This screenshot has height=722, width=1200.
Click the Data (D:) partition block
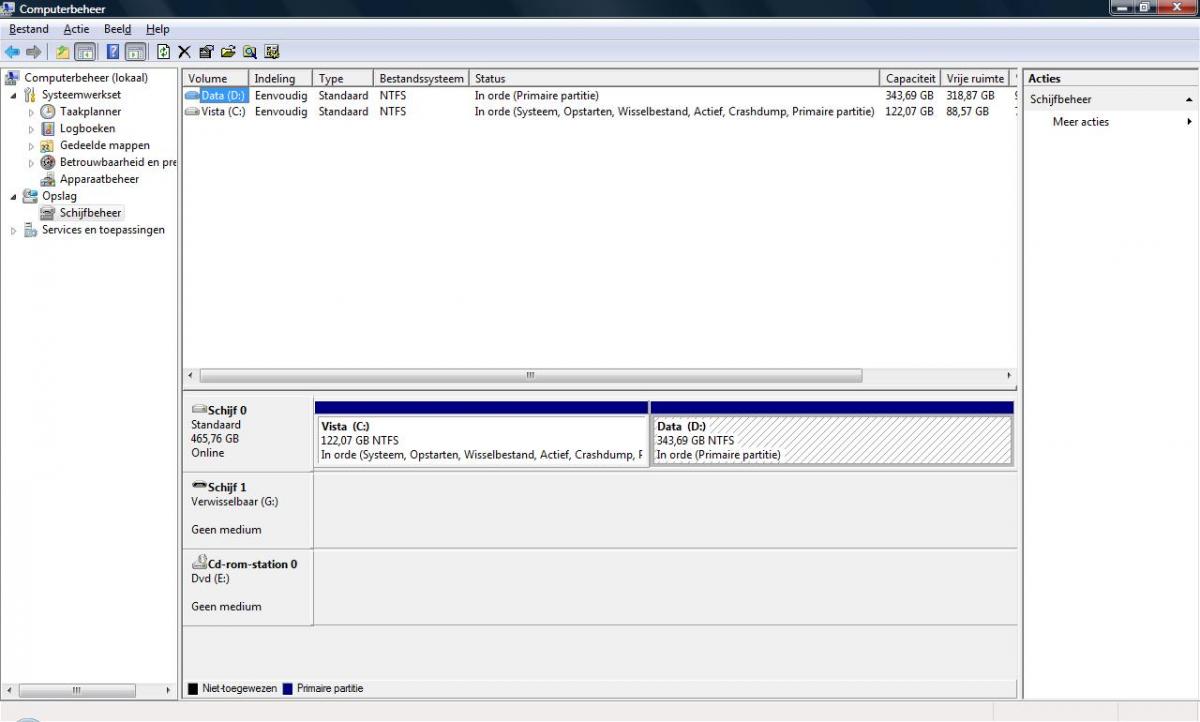pyautogui.click(x=831, y=440)
